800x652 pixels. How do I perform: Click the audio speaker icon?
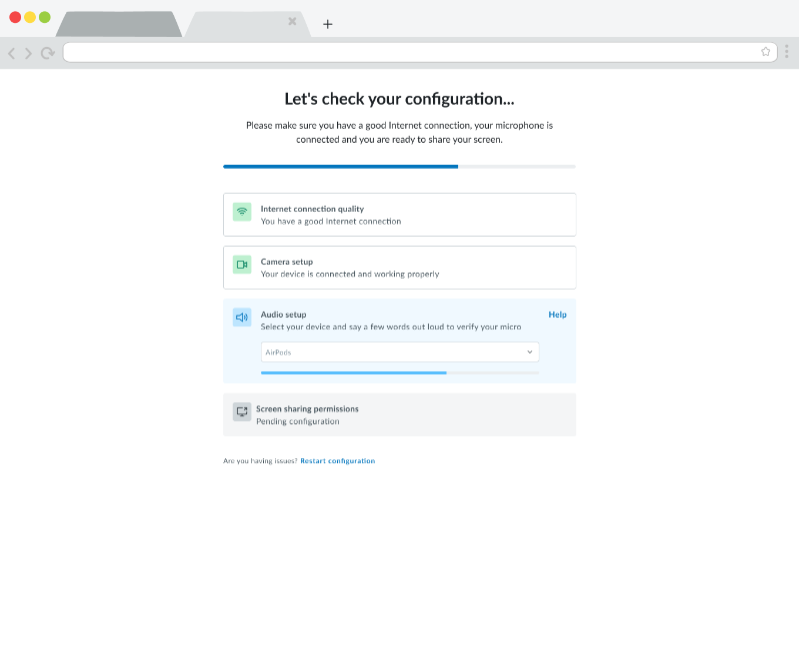(242, 317)
